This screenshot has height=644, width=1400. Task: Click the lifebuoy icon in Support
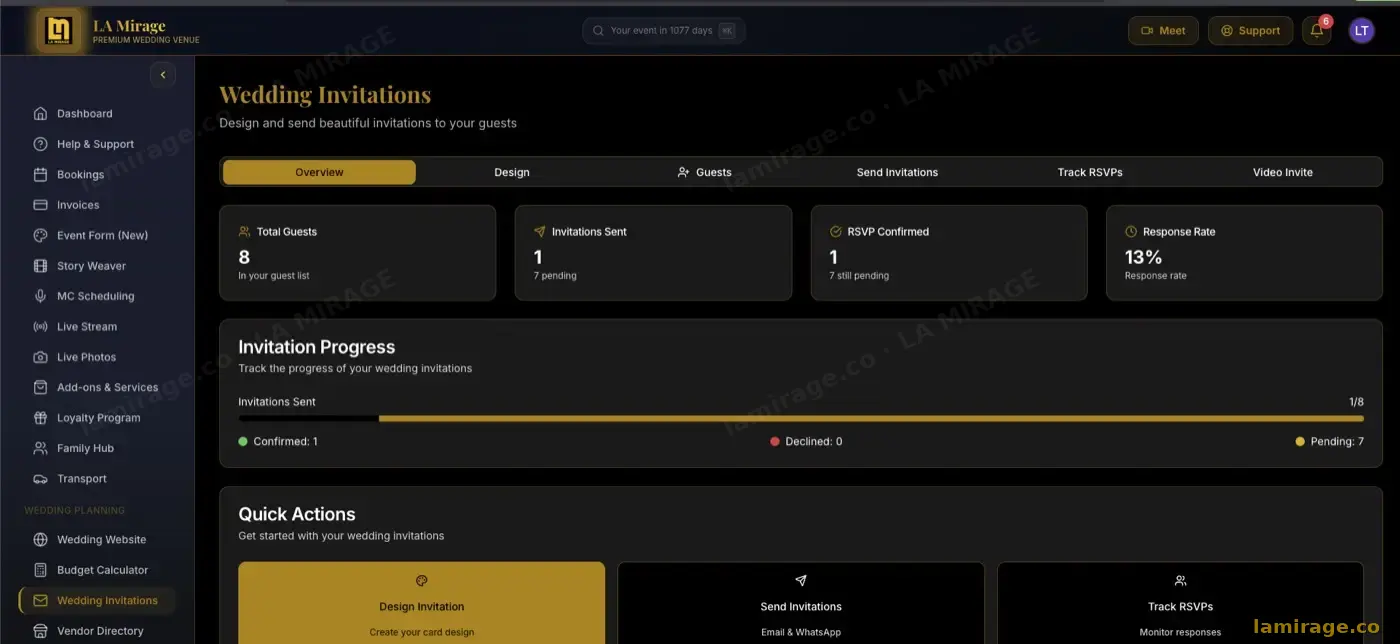1226,31
